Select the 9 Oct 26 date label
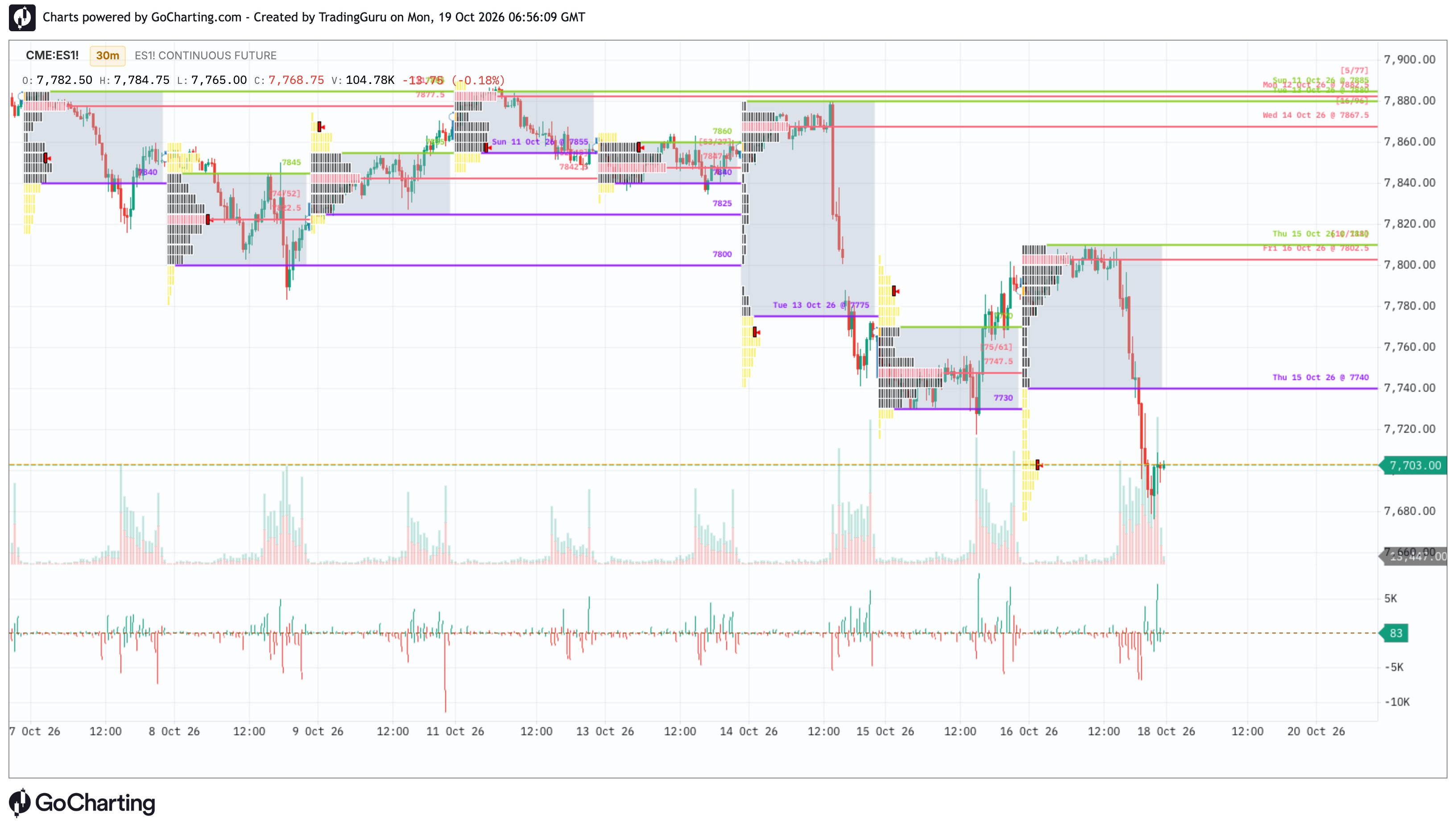Screen dimensions: 1456x828 [318, 731]
